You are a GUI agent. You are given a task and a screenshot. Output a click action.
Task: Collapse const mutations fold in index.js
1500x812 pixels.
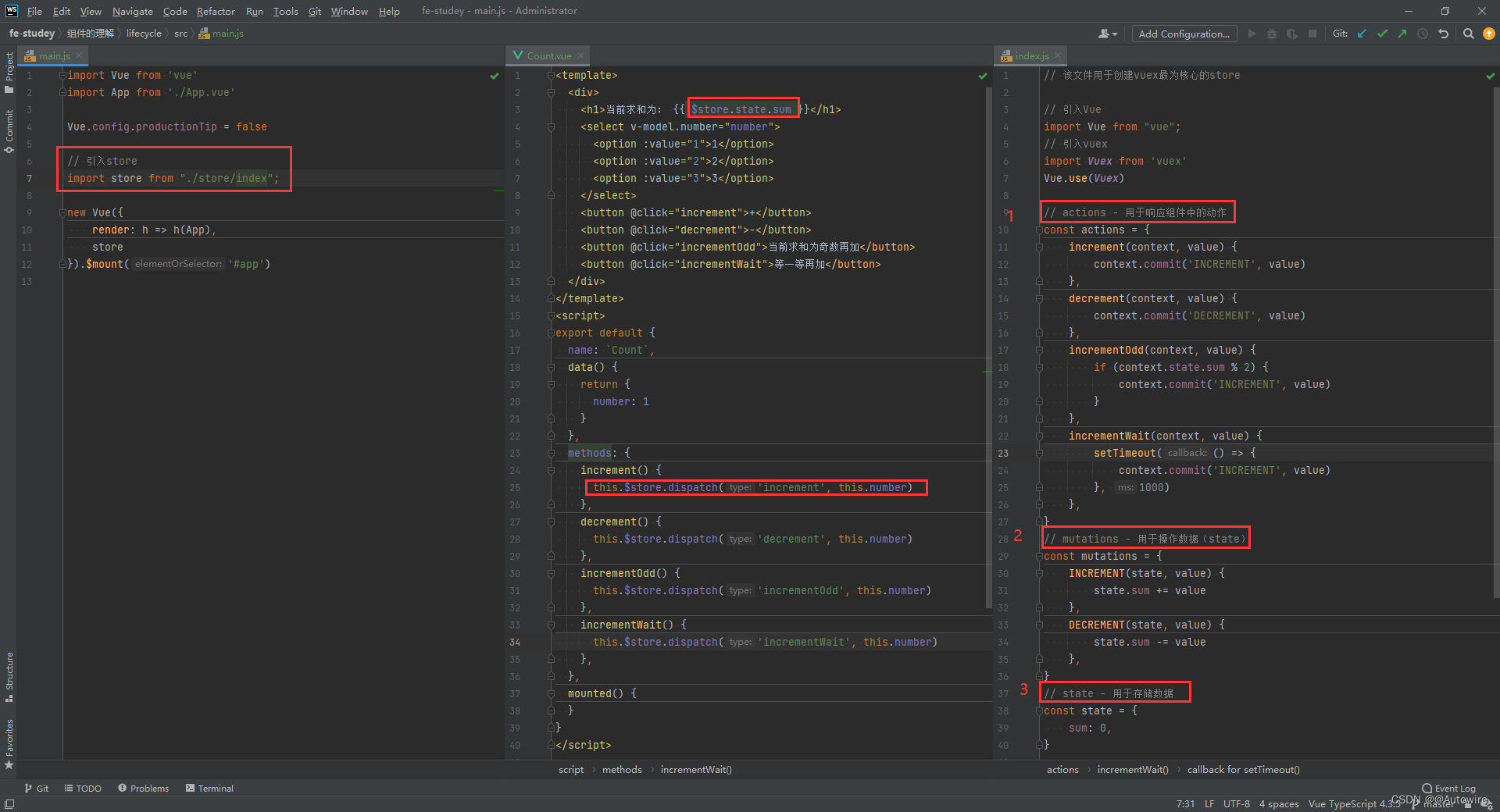point(1039,557)
